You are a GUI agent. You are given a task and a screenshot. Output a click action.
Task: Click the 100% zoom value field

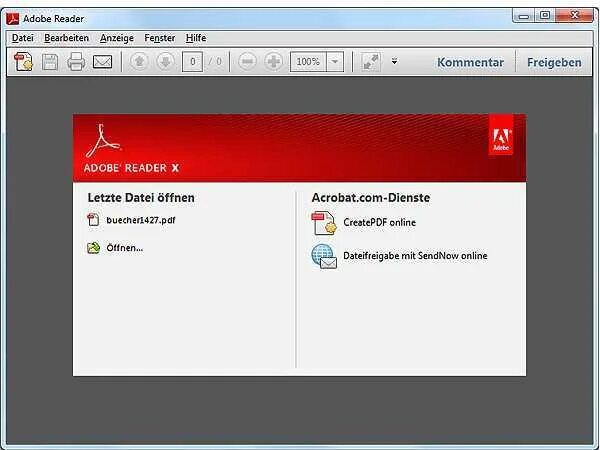pos(308,62)
